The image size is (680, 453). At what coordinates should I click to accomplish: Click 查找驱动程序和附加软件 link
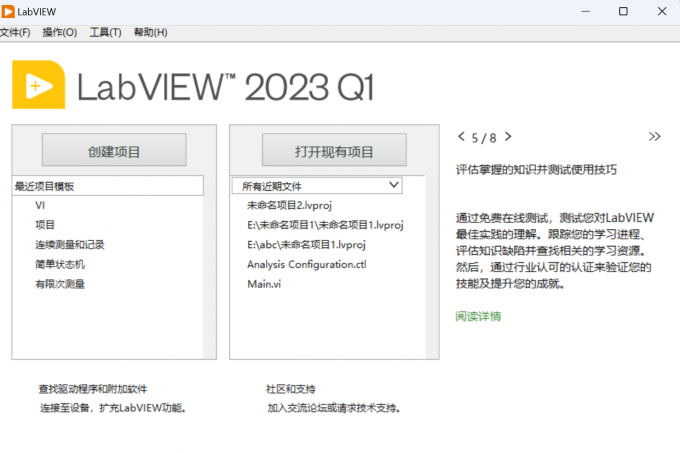93,389
